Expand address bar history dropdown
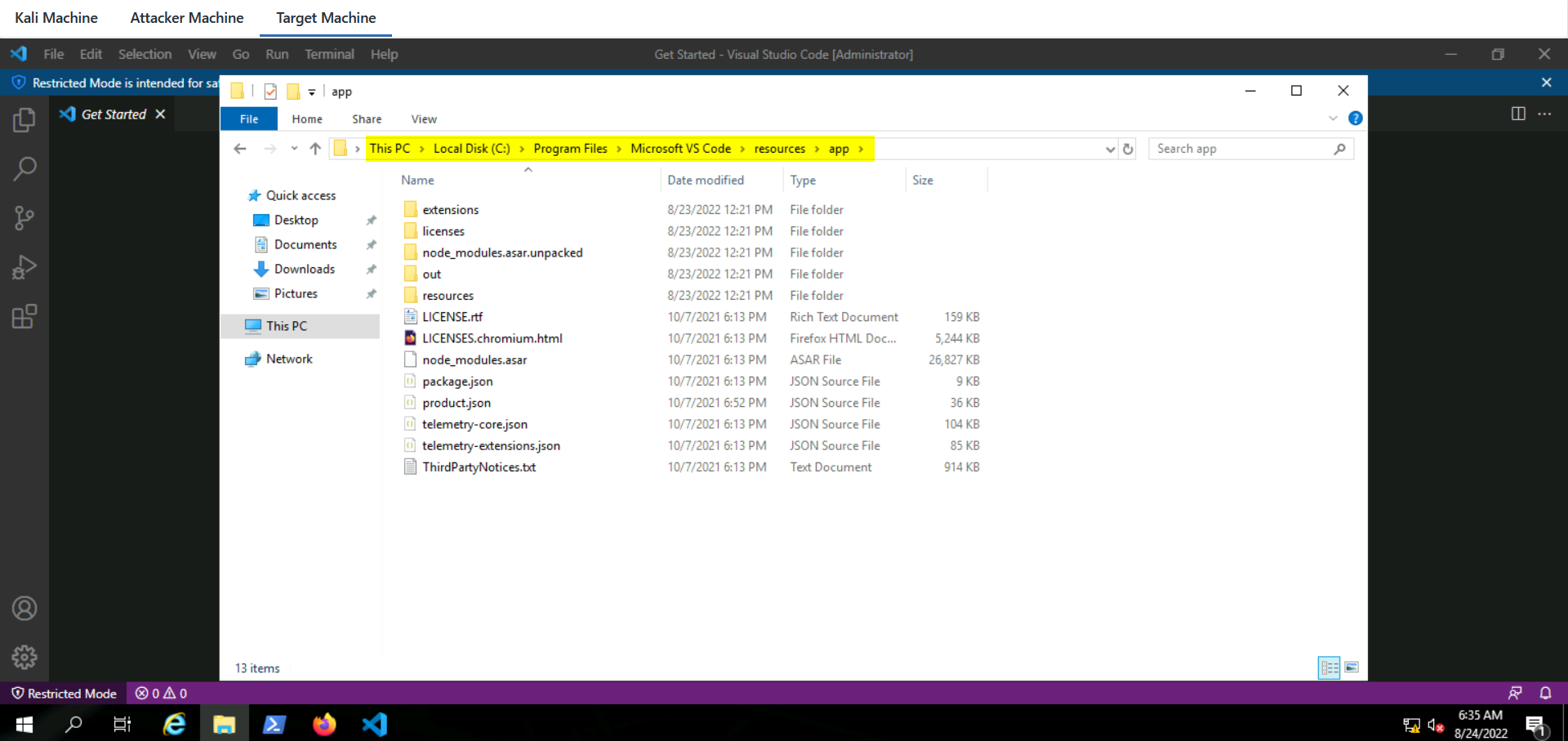This screenshot has height=741, width=1568. [x=1110, y=149]
